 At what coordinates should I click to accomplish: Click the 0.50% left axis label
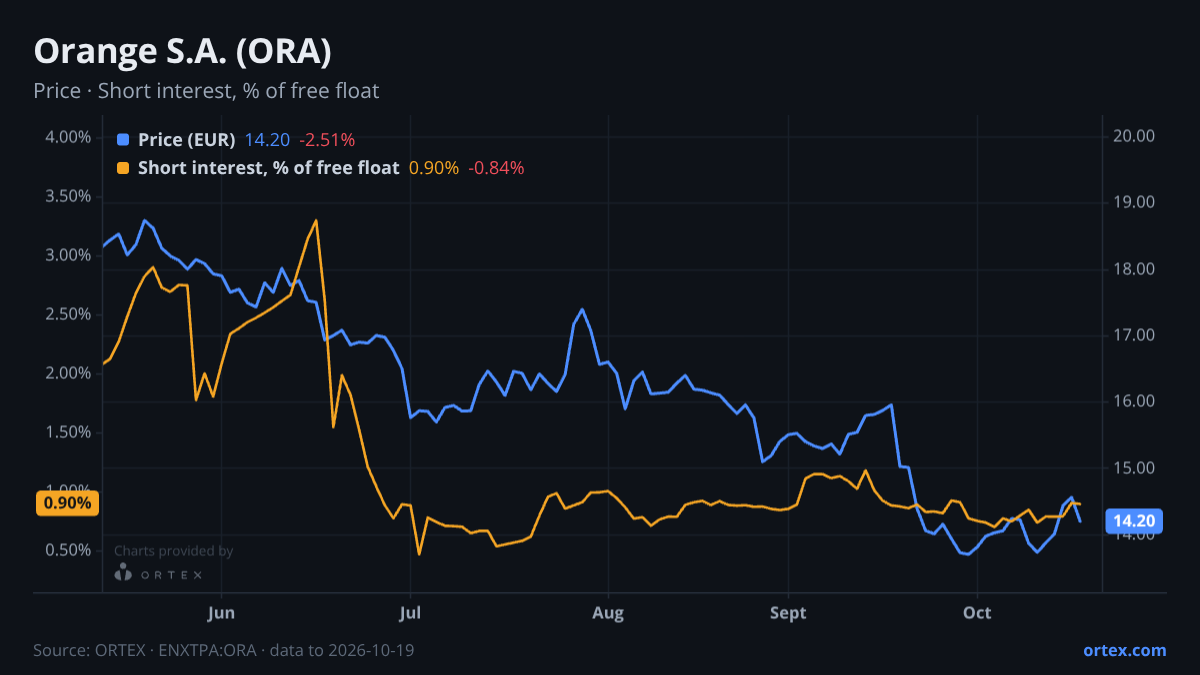pyautogui.click(x=68, y=550)
